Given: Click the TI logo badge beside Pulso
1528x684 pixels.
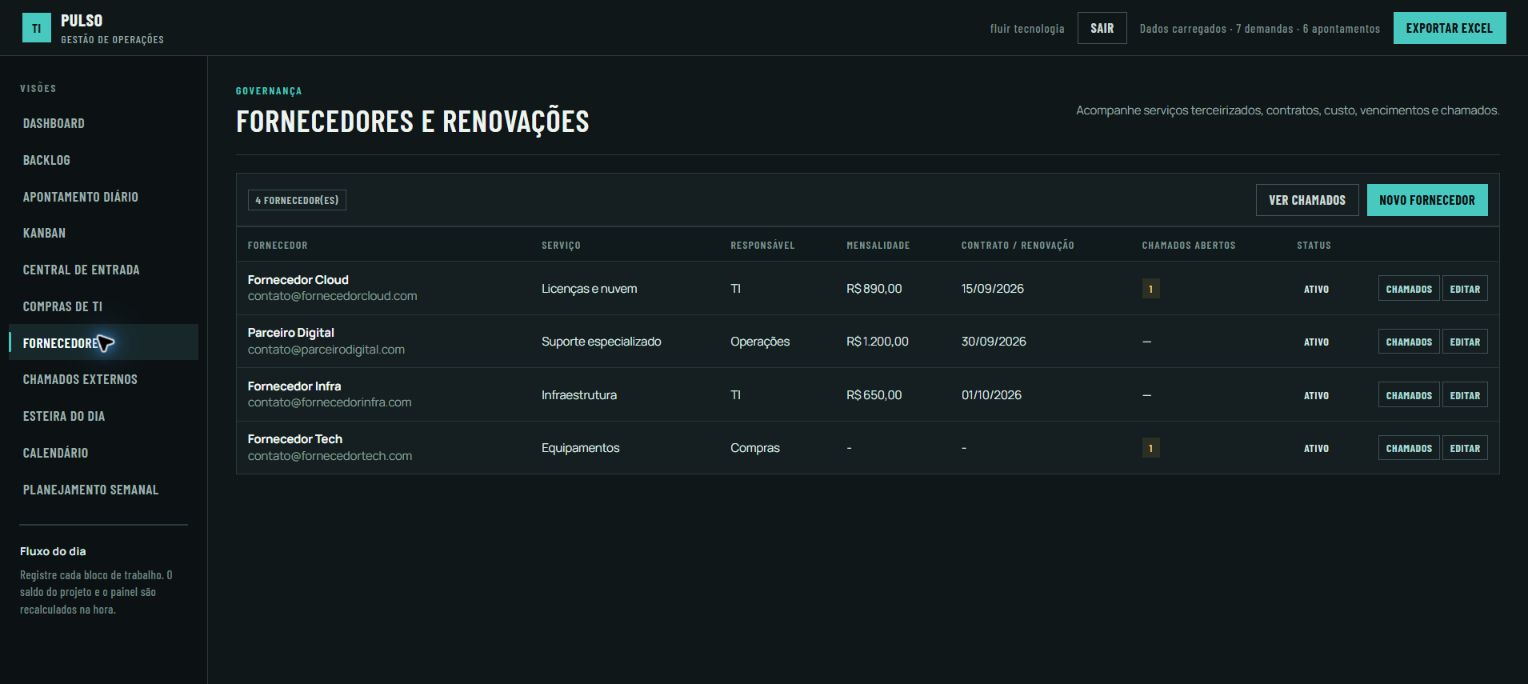Looking at the screenshot, I should tap(36, 28).
